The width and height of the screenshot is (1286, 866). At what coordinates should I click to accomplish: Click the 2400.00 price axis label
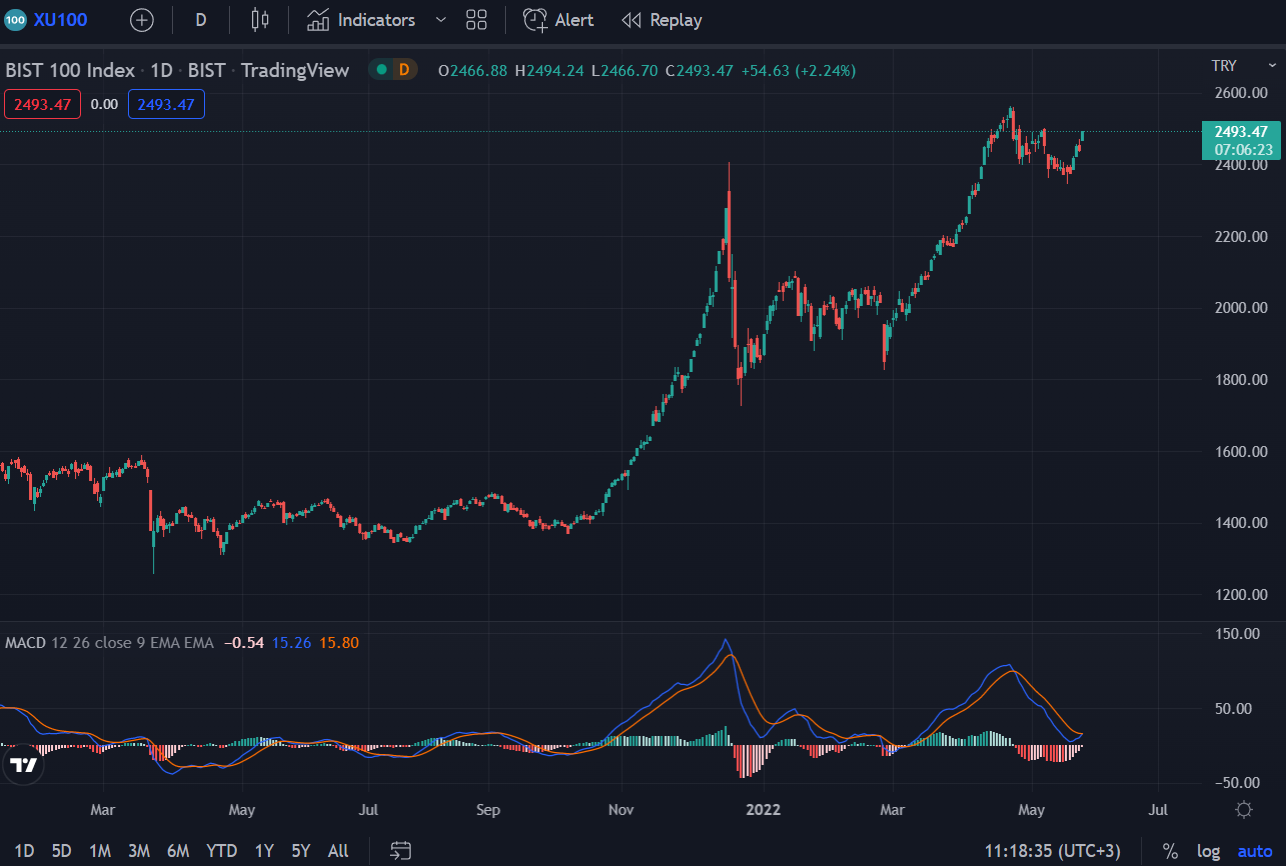tap(1240, 165)
